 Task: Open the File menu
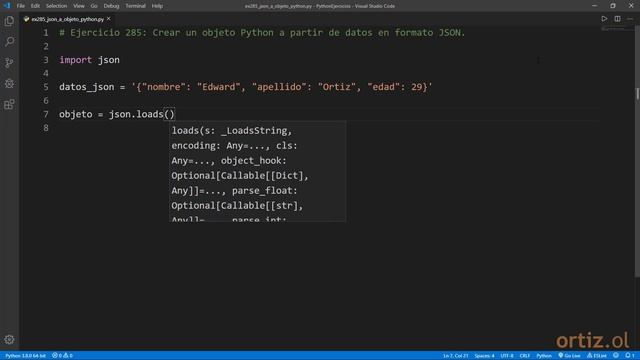coord(21,6)
